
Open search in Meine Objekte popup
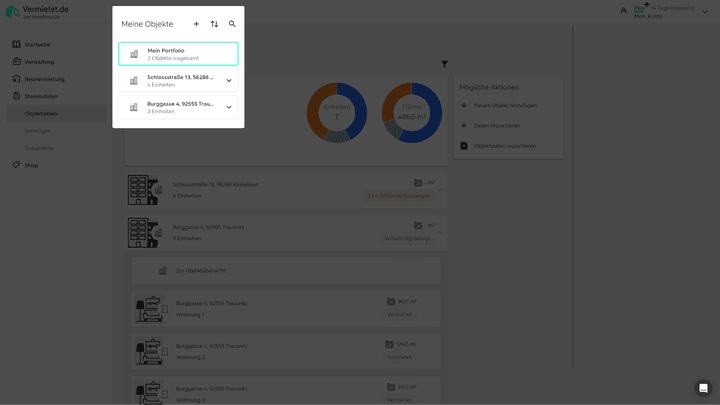(232, 24)
